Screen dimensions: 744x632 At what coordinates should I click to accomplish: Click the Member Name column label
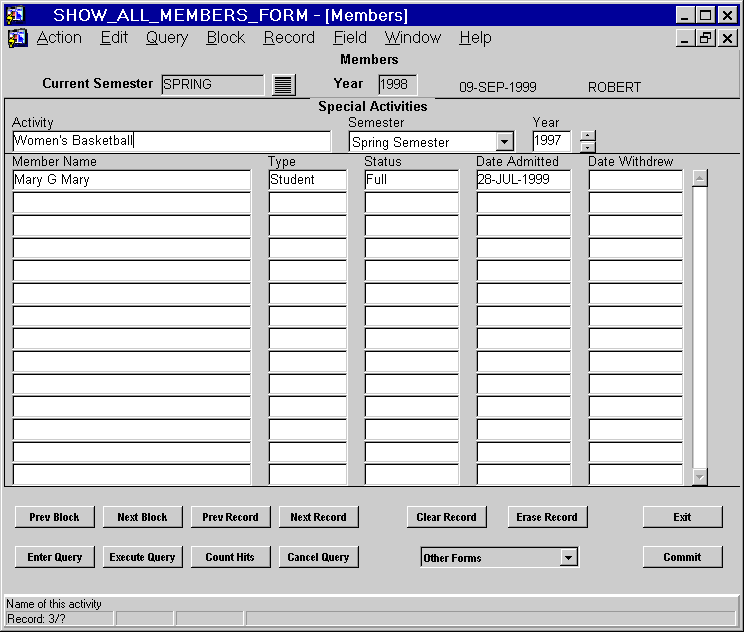(54, 161)
